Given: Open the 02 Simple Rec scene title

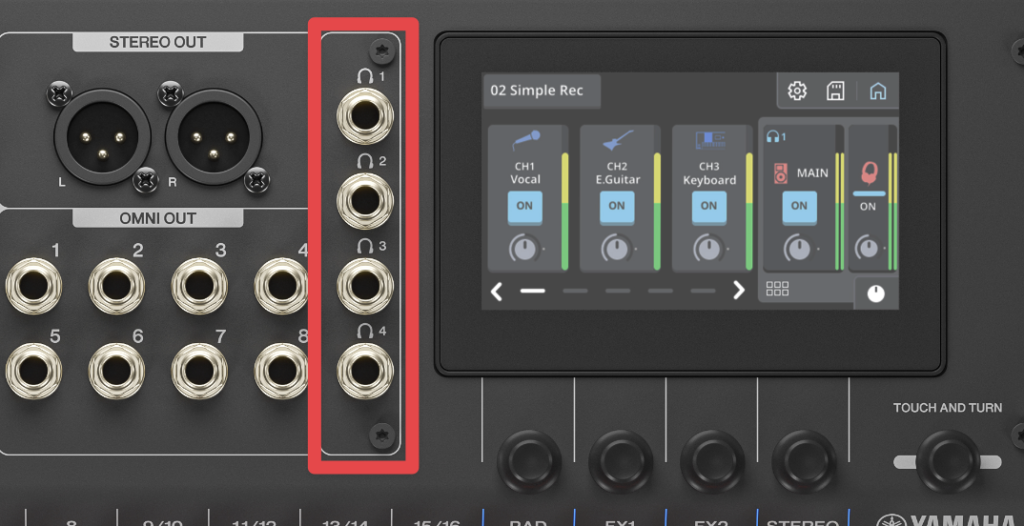Looking at the screenshot, I should (x=538, y=91).
